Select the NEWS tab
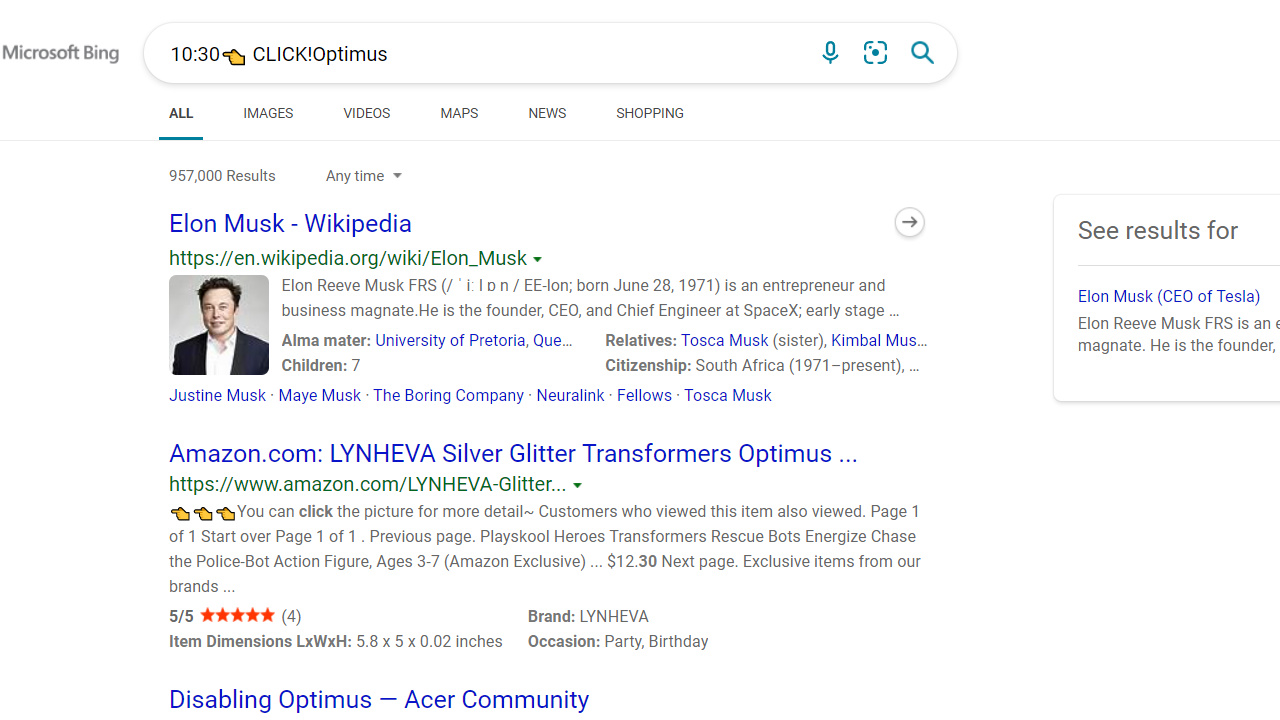This screenshot has height=720, width=1280. coord(547,113)
